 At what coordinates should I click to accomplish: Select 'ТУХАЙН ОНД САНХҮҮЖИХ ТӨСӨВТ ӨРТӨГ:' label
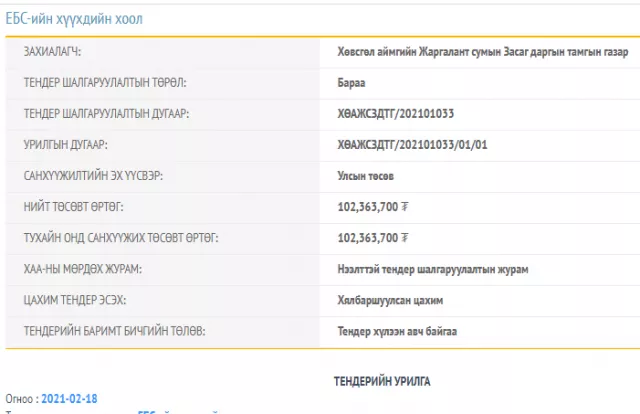[121, 238]
